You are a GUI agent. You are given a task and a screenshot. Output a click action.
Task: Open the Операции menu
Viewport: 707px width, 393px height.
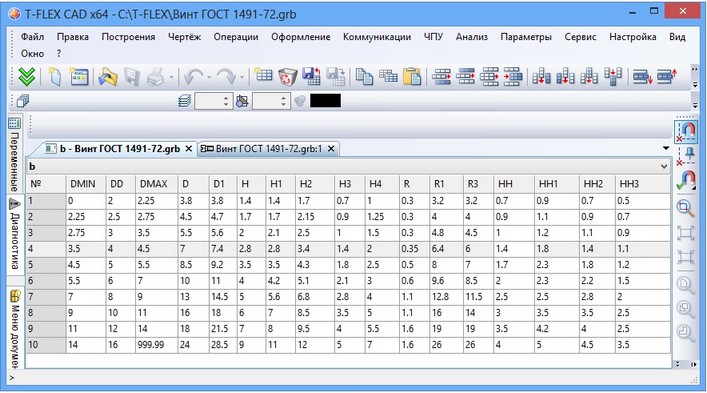(x=236, y=37)
